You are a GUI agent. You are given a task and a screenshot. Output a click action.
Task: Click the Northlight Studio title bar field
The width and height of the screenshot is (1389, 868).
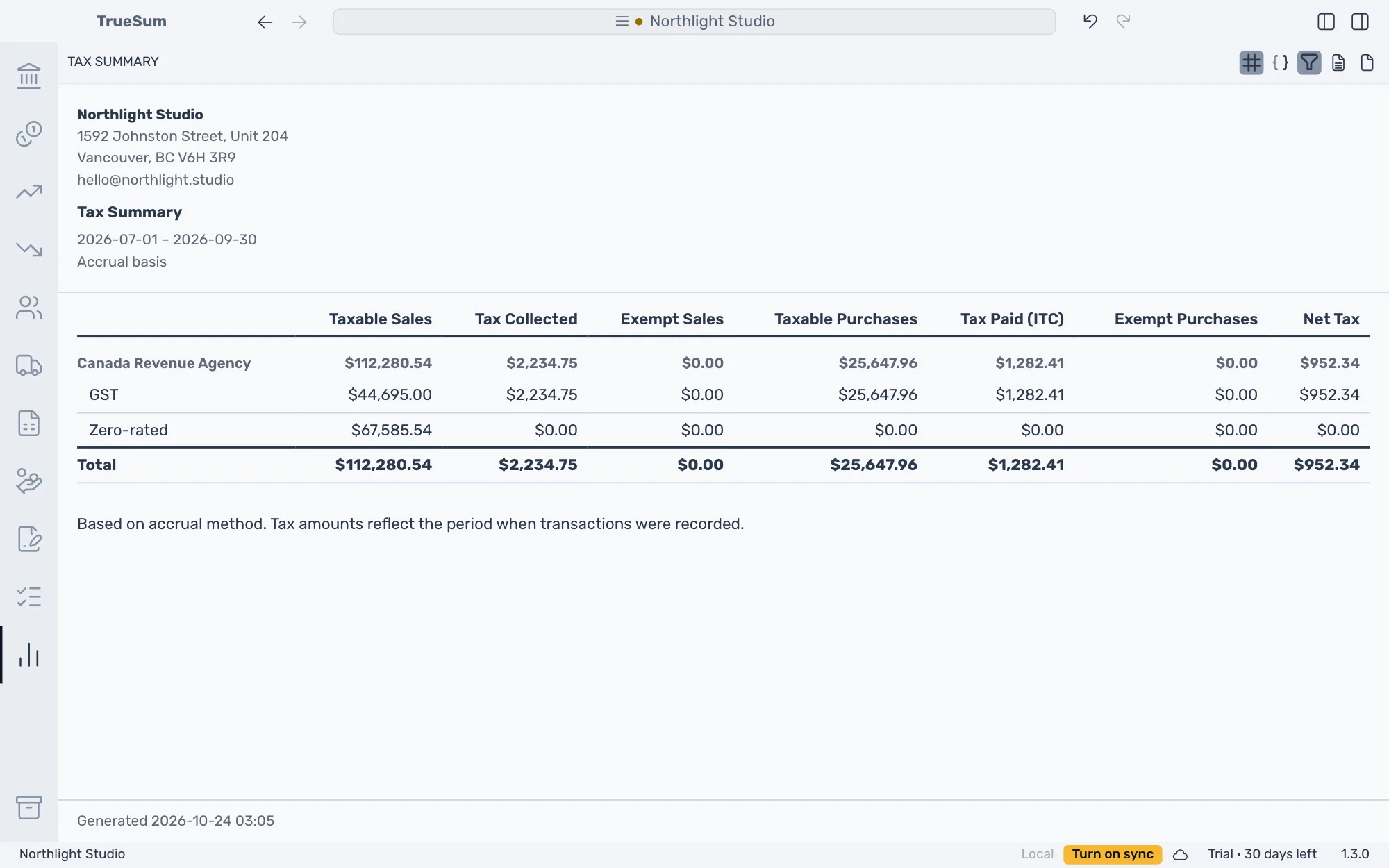tap(694, 22)
